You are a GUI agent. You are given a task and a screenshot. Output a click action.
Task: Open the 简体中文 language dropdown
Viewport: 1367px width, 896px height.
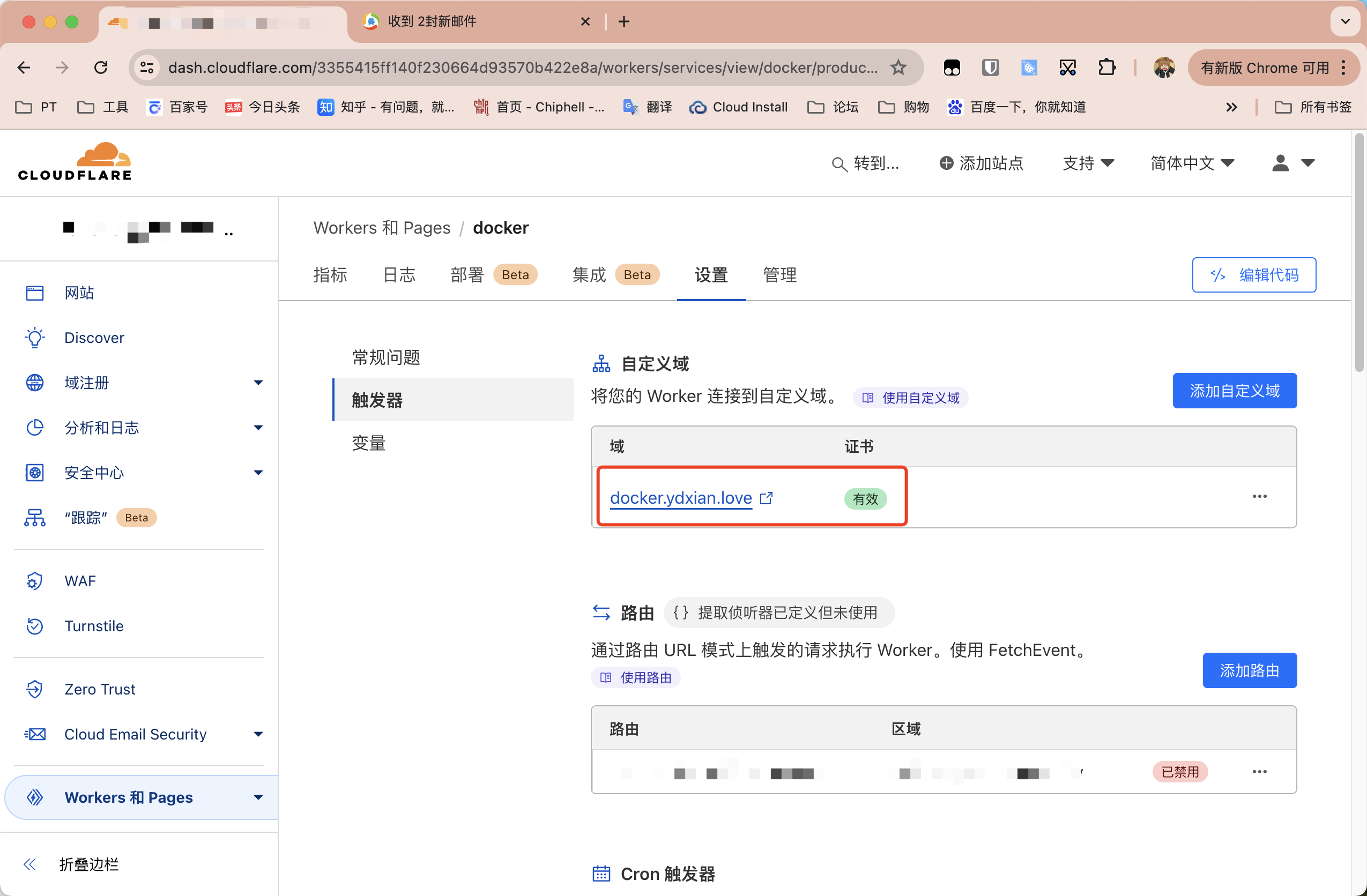point(1192,163)
